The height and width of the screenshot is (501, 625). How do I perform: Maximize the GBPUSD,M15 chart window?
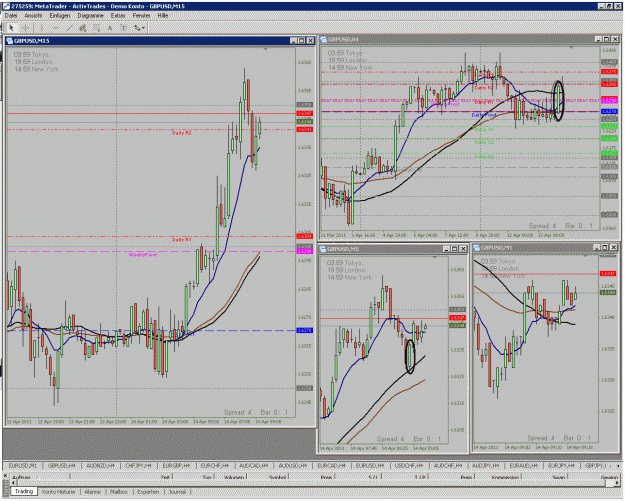coord(302,41)
